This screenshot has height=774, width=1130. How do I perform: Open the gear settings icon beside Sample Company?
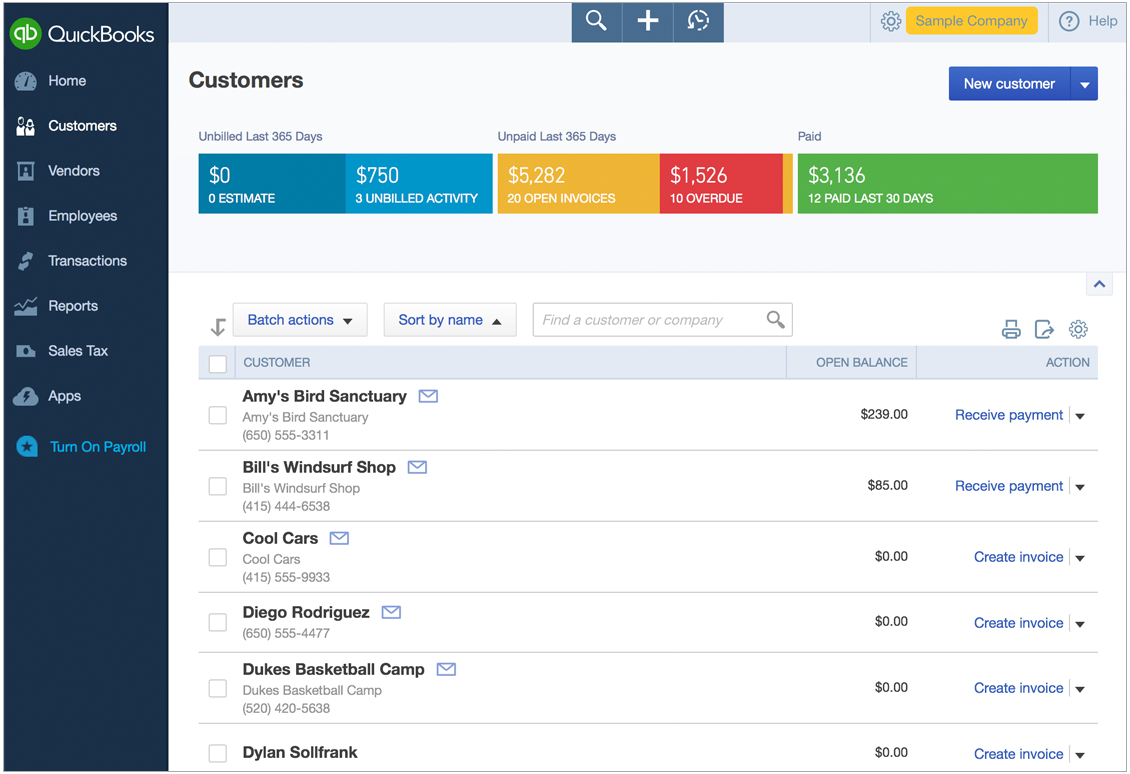tap(891, 22)
